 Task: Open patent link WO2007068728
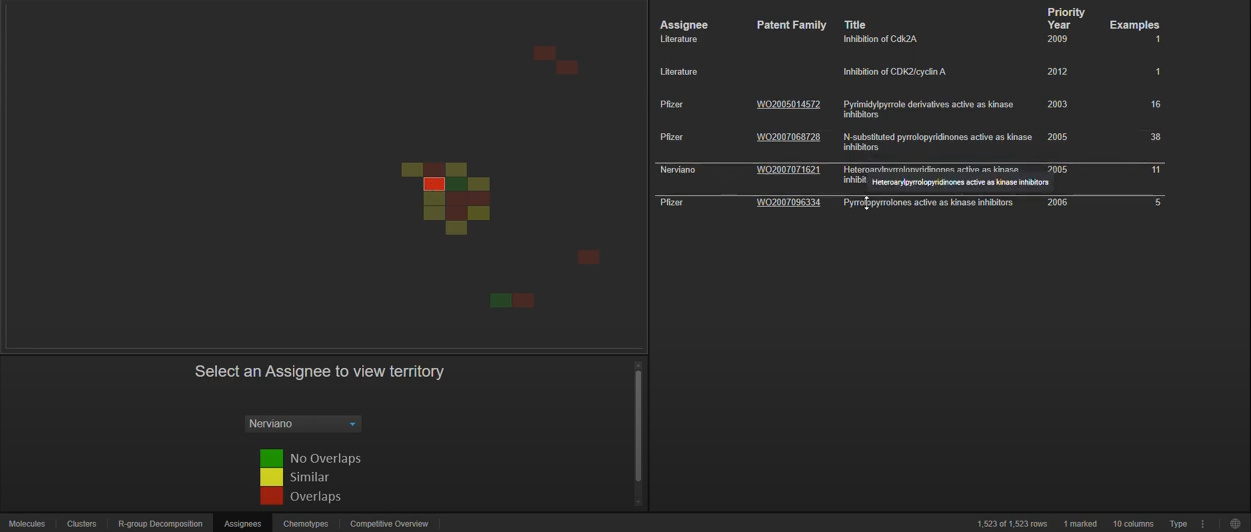[788, 137]
